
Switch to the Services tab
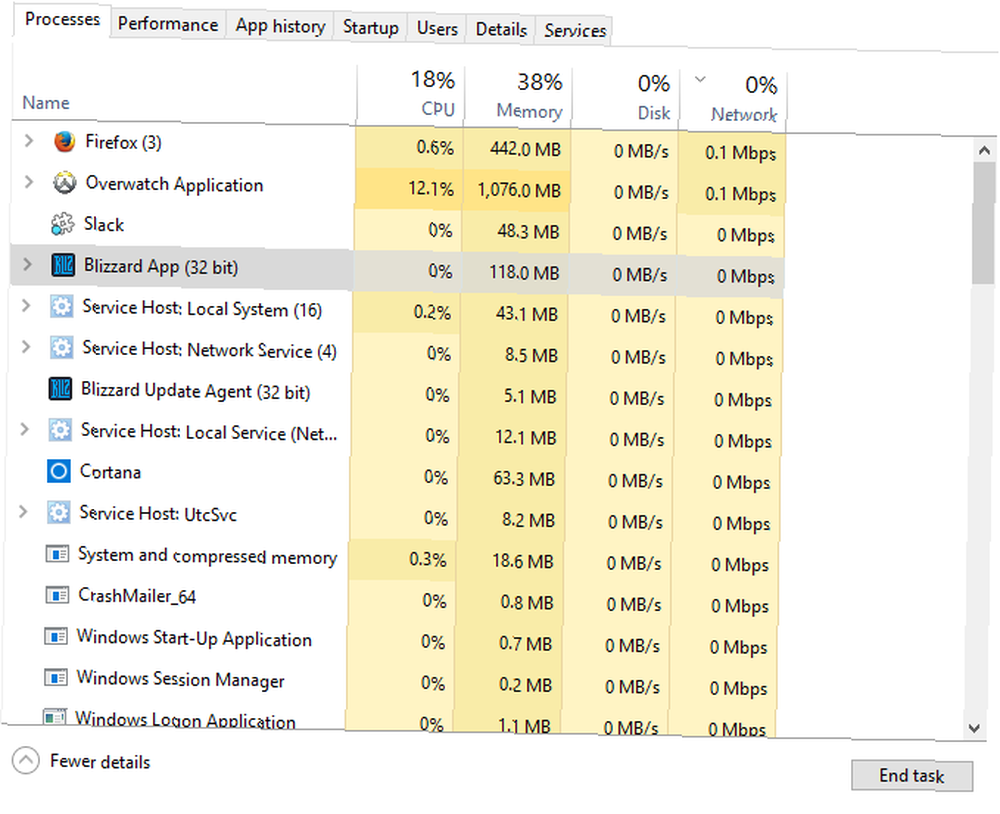click(575, 31)
